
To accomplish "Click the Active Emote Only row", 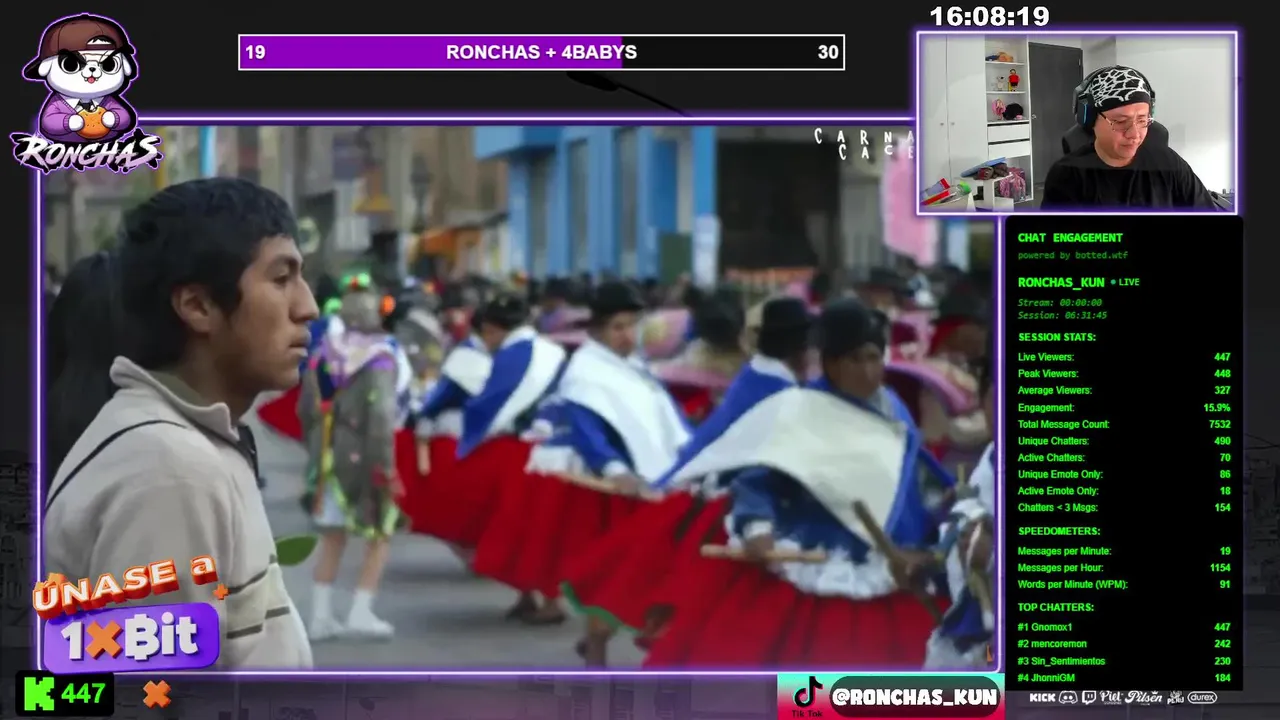I will (1124, 491).
